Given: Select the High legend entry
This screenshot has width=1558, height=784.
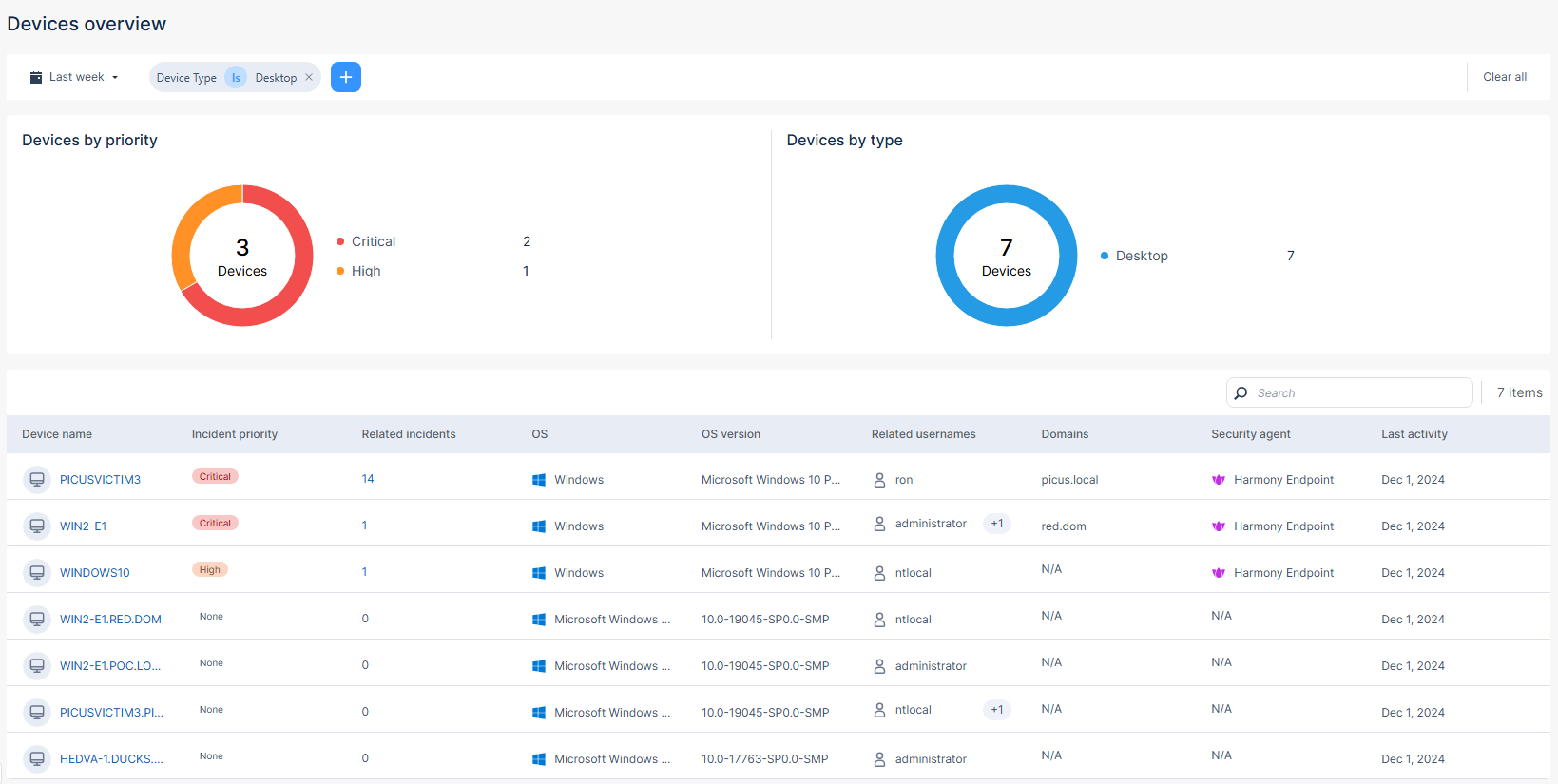Looking at the screenshot, I should (365, 271).
